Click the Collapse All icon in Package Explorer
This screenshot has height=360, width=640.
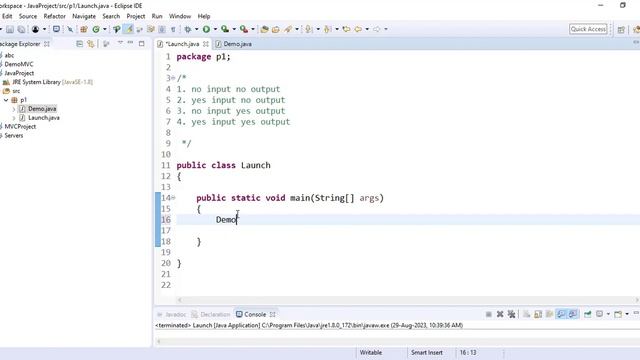point(80,44)
